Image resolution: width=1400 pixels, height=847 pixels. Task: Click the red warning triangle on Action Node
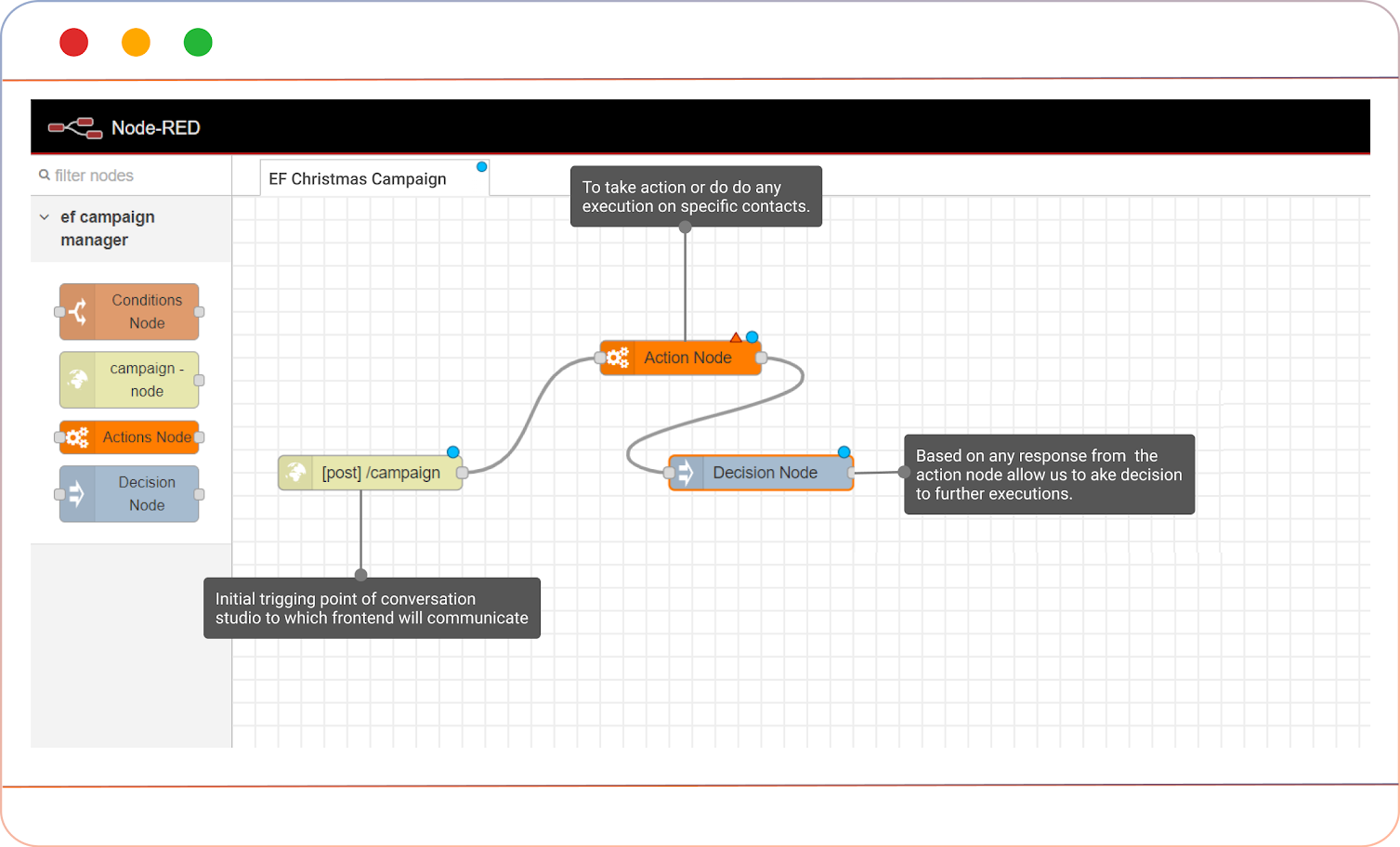pyautogui.click(x=736, y=337)
